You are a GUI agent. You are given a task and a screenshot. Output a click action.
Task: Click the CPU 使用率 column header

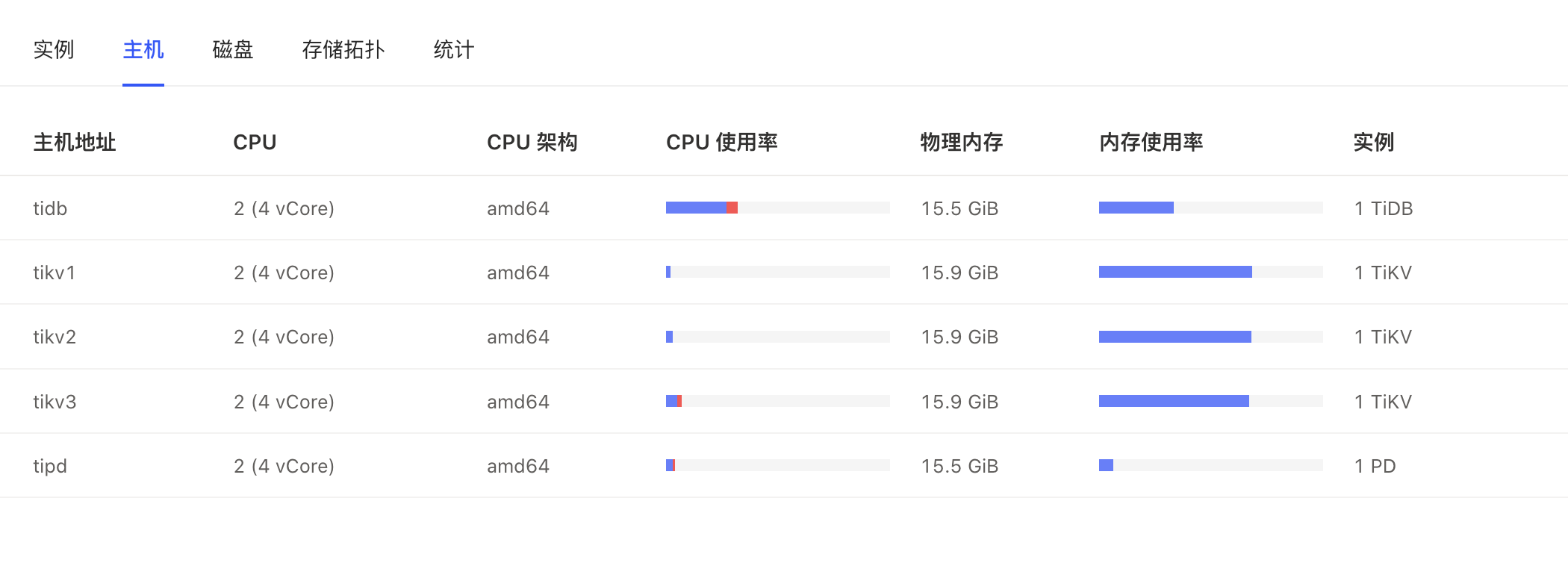[722, 142]
